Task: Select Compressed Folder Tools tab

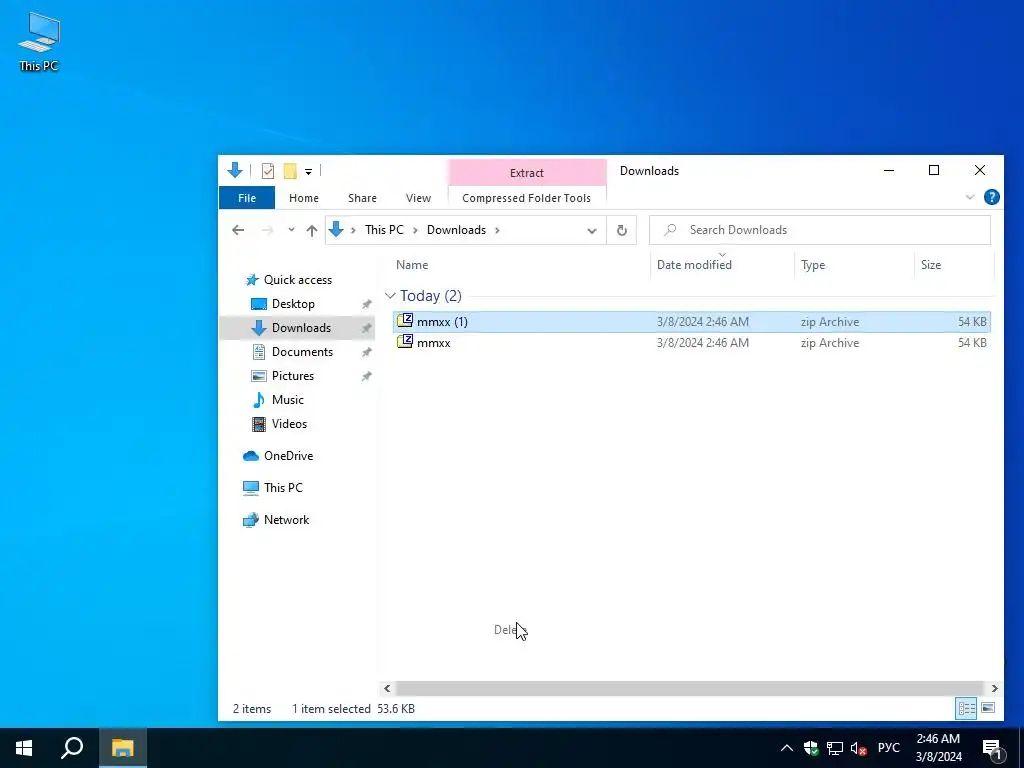Action: tap(526, 198)
